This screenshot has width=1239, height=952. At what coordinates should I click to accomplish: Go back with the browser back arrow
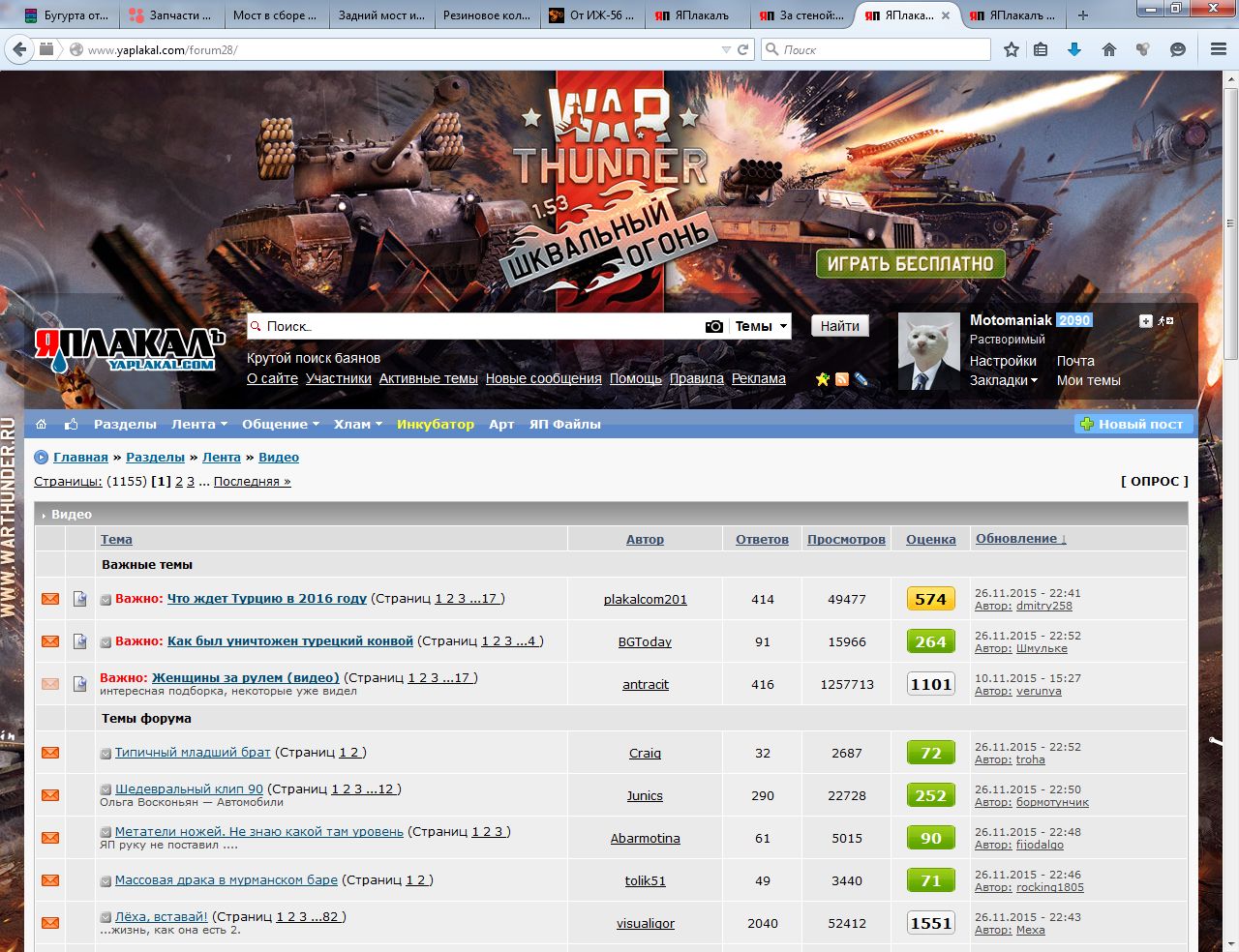click(19, 49)
